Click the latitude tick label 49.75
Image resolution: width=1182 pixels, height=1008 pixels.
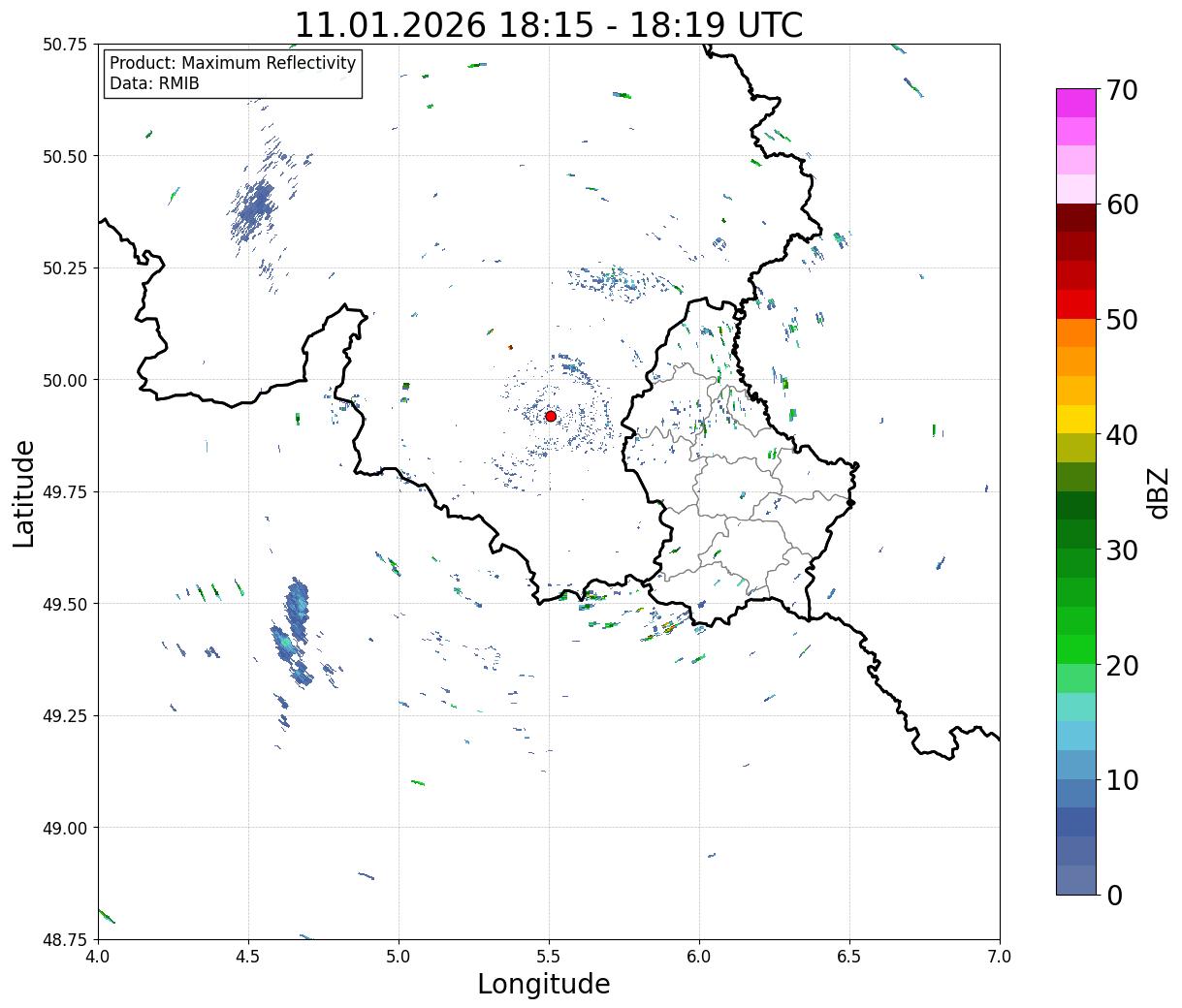click(x=65, y=492)
